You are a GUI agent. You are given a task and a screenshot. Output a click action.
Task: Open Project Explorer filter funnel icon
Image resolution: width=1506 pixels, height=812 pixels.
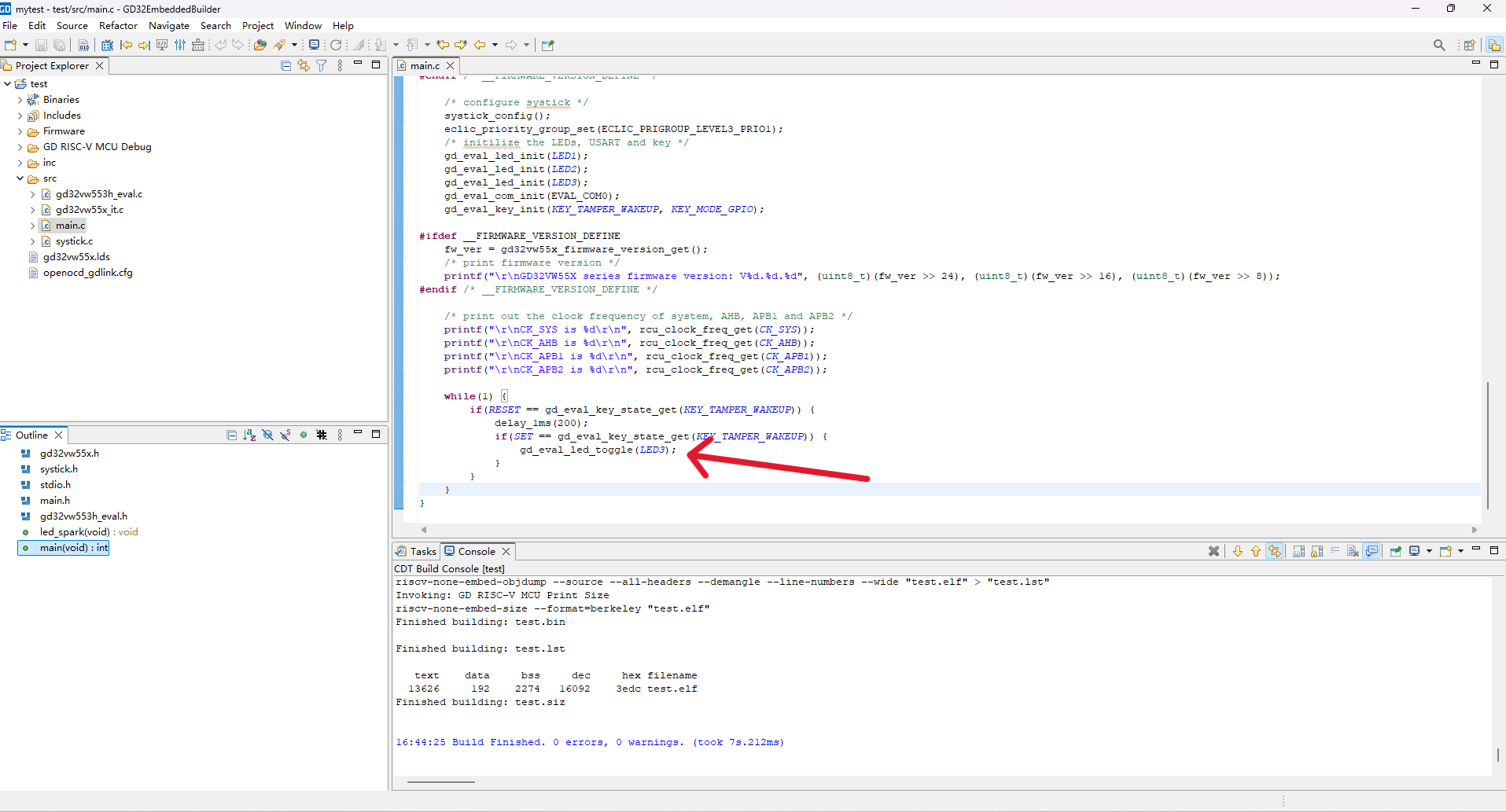(322, 66)
